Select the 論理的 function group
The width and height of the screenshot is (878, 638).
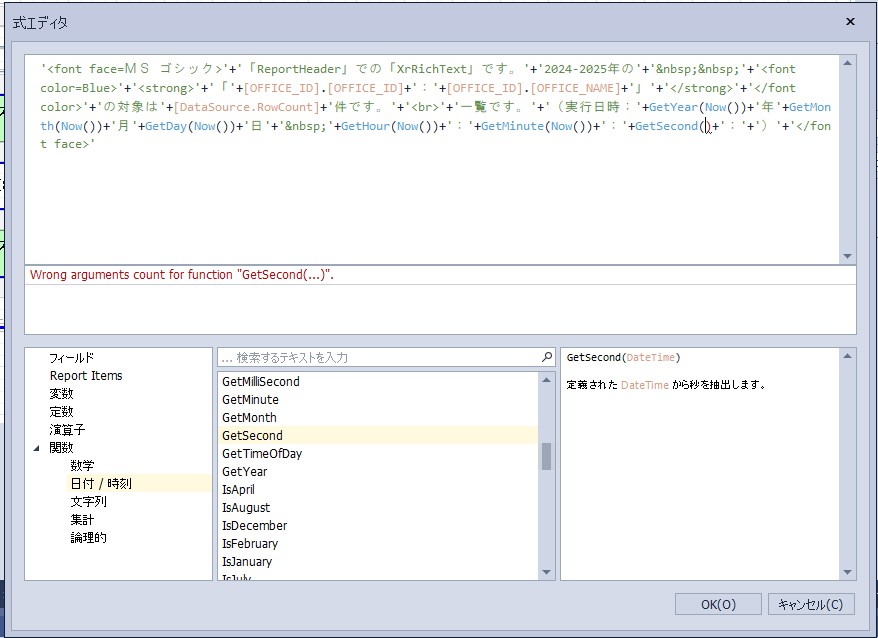pos(88,537)
